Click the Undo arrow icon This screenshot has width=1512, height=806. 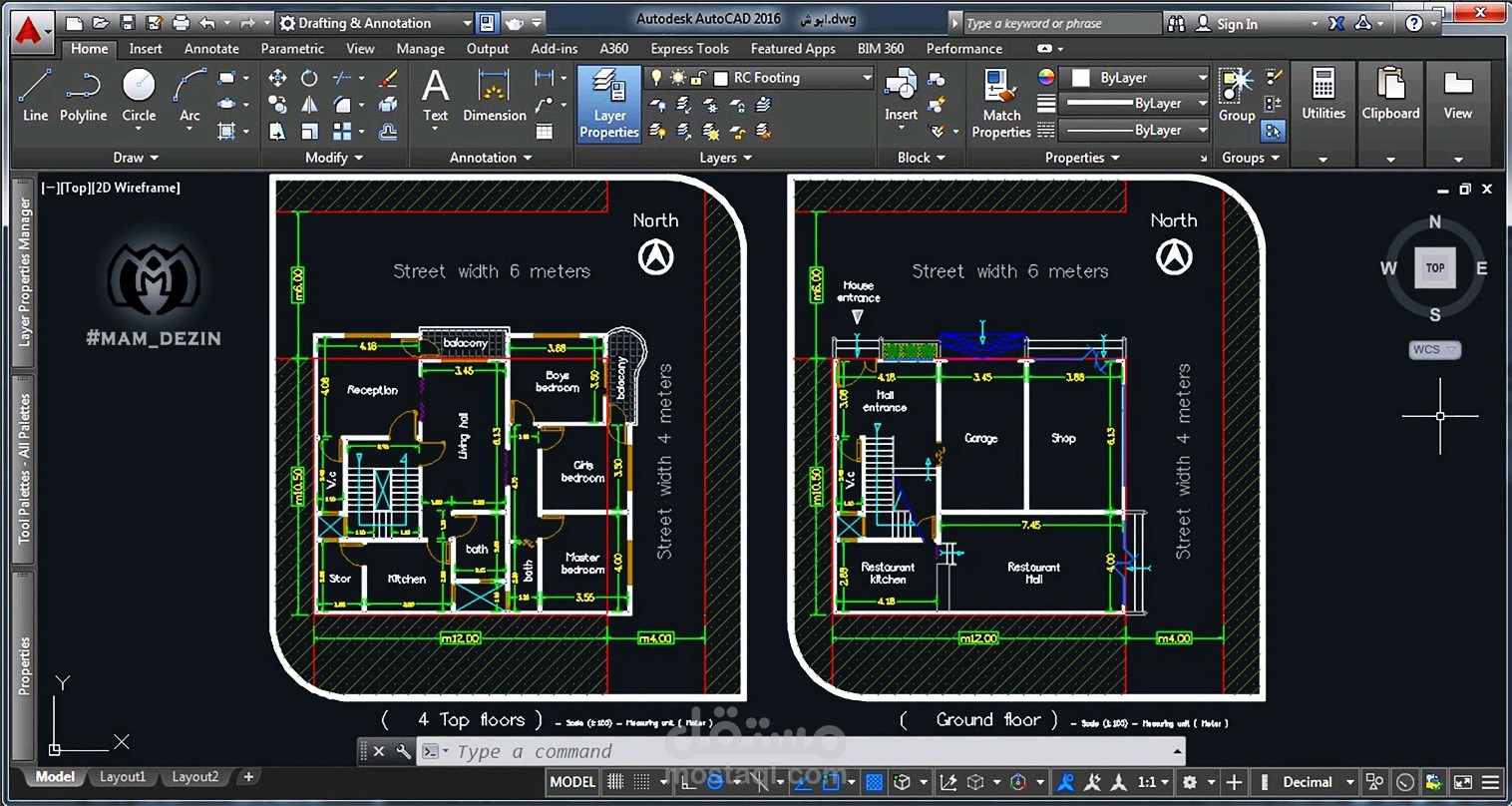point(207,23)
